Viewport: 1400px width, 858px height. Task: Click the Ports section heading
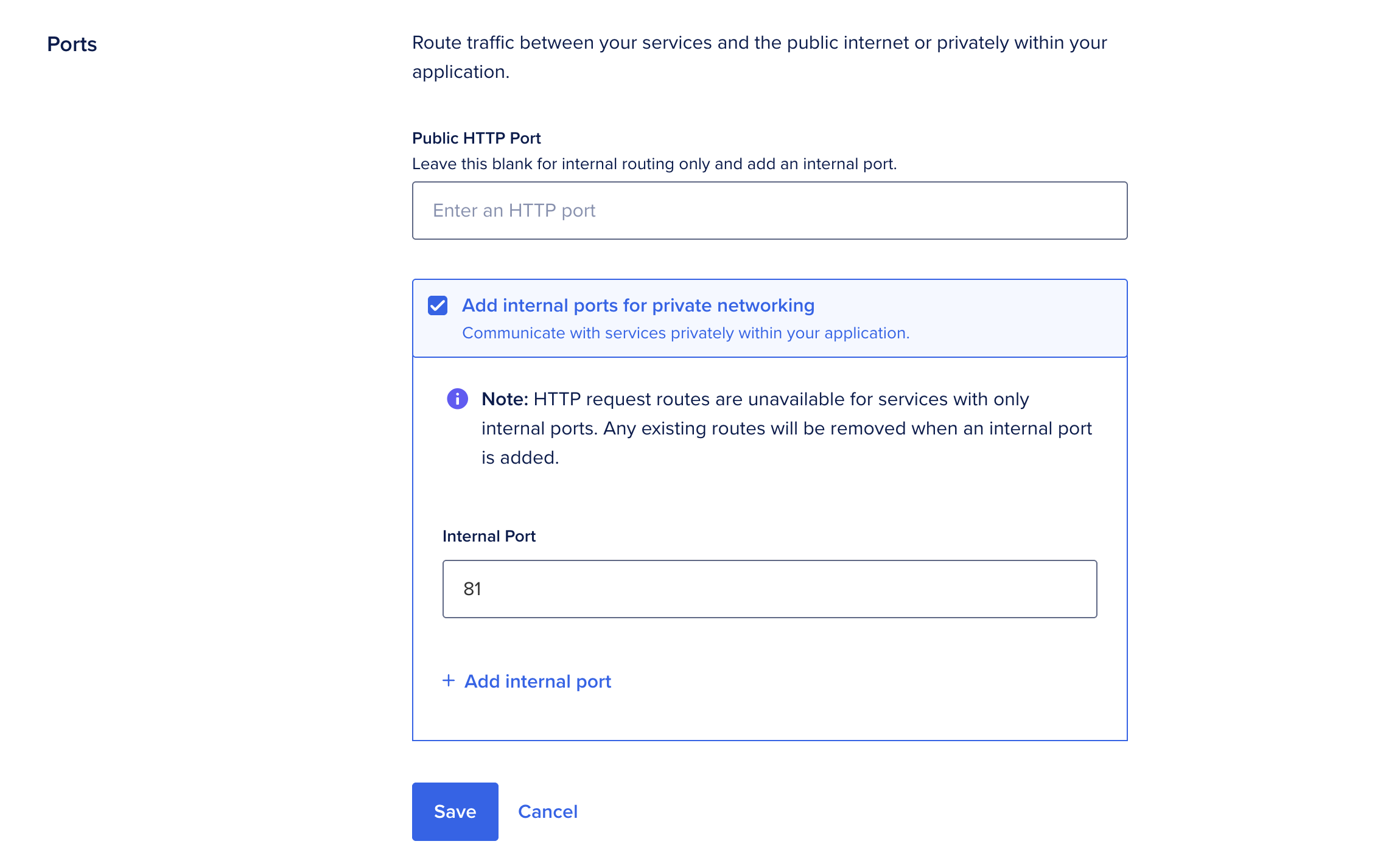[x=71, y=44]
